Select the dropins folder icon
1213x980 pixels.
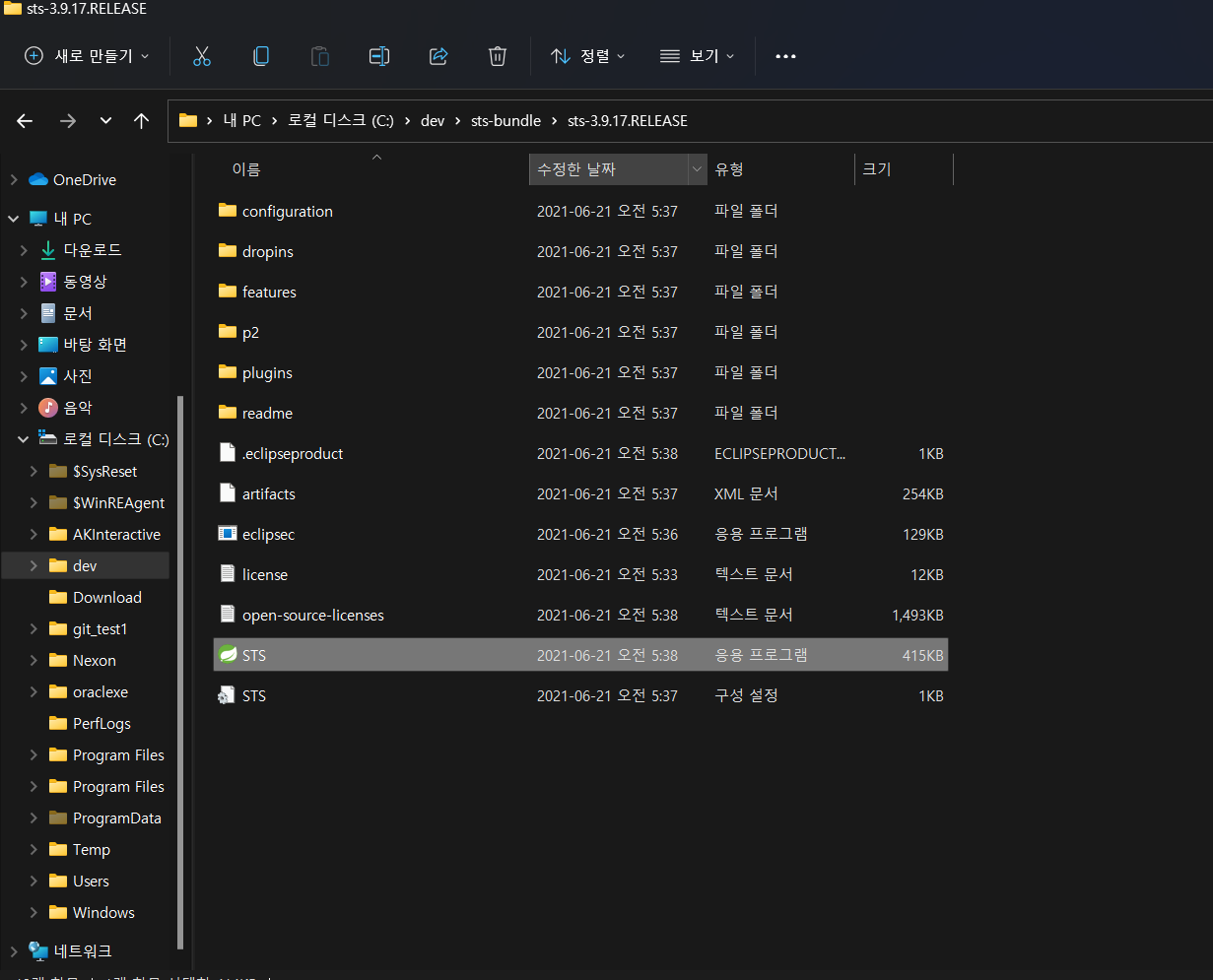(x=228, y=251)
